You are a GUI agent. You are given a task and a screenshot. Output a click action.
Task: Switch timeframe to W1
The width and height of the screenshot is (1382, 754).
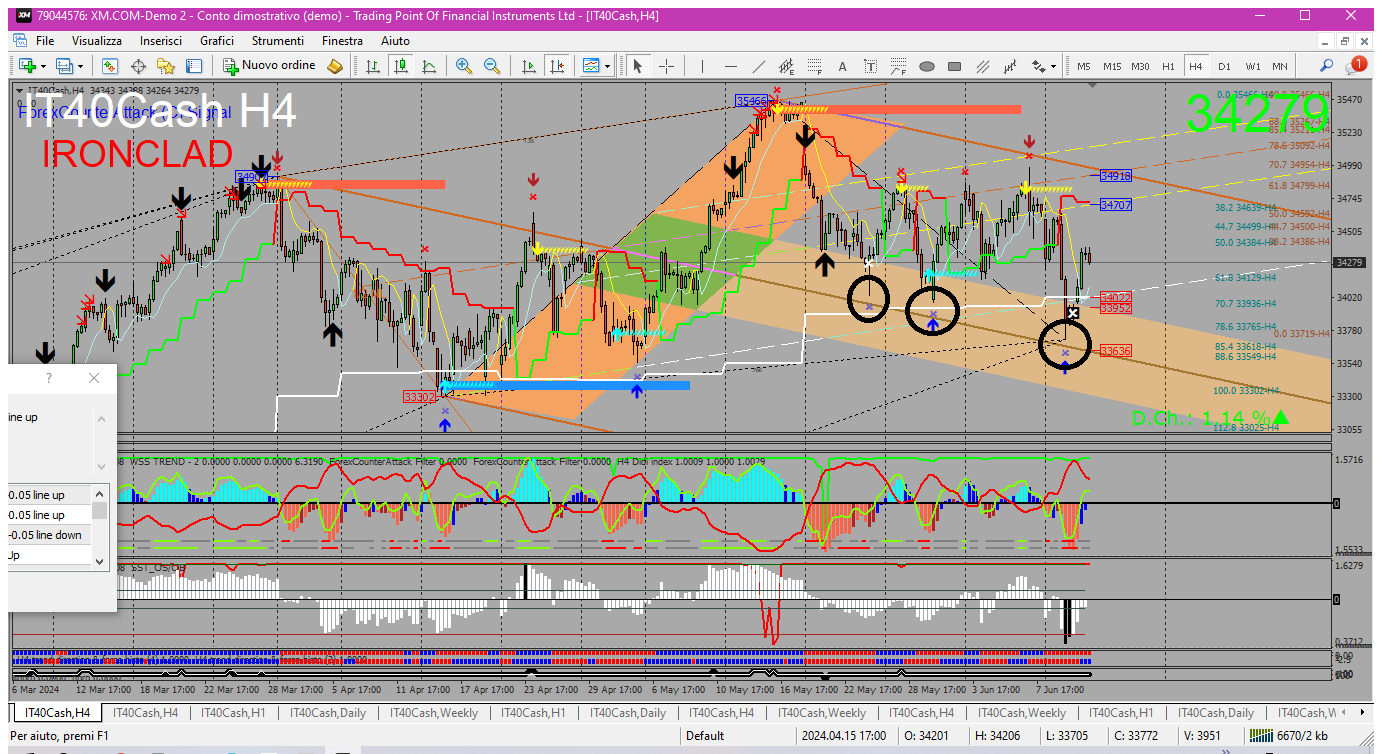click(x=1252, y=66)
